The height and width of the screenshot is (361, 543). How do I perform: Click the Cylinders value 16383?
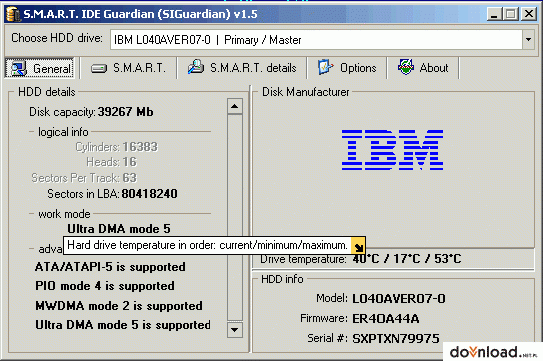pos(140,147)
